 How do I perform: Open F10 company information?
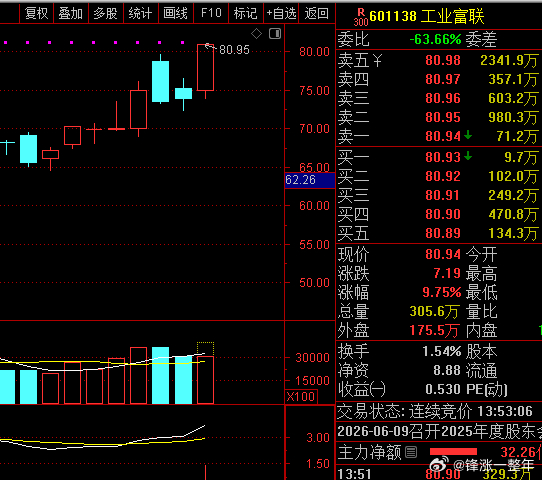(x=211, y=13)
